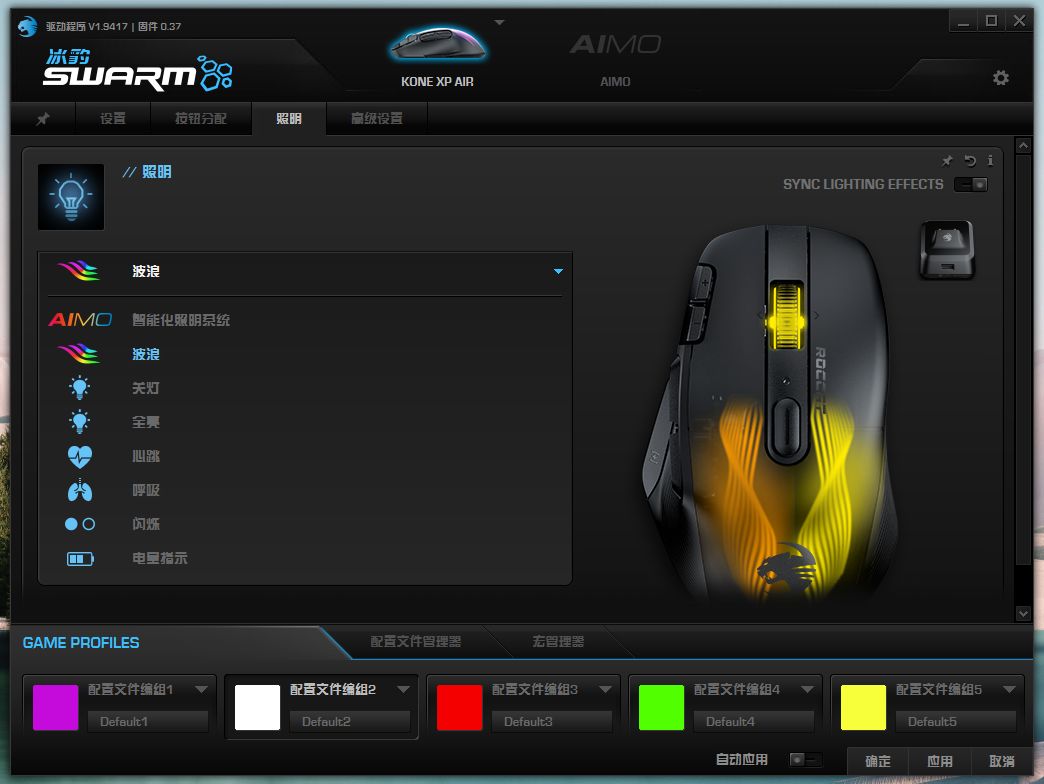This screenshot has width=1044, height=784.
Task: Expand 配置文件编组5 profile dropdown arrow
Action: [1009, 689]
